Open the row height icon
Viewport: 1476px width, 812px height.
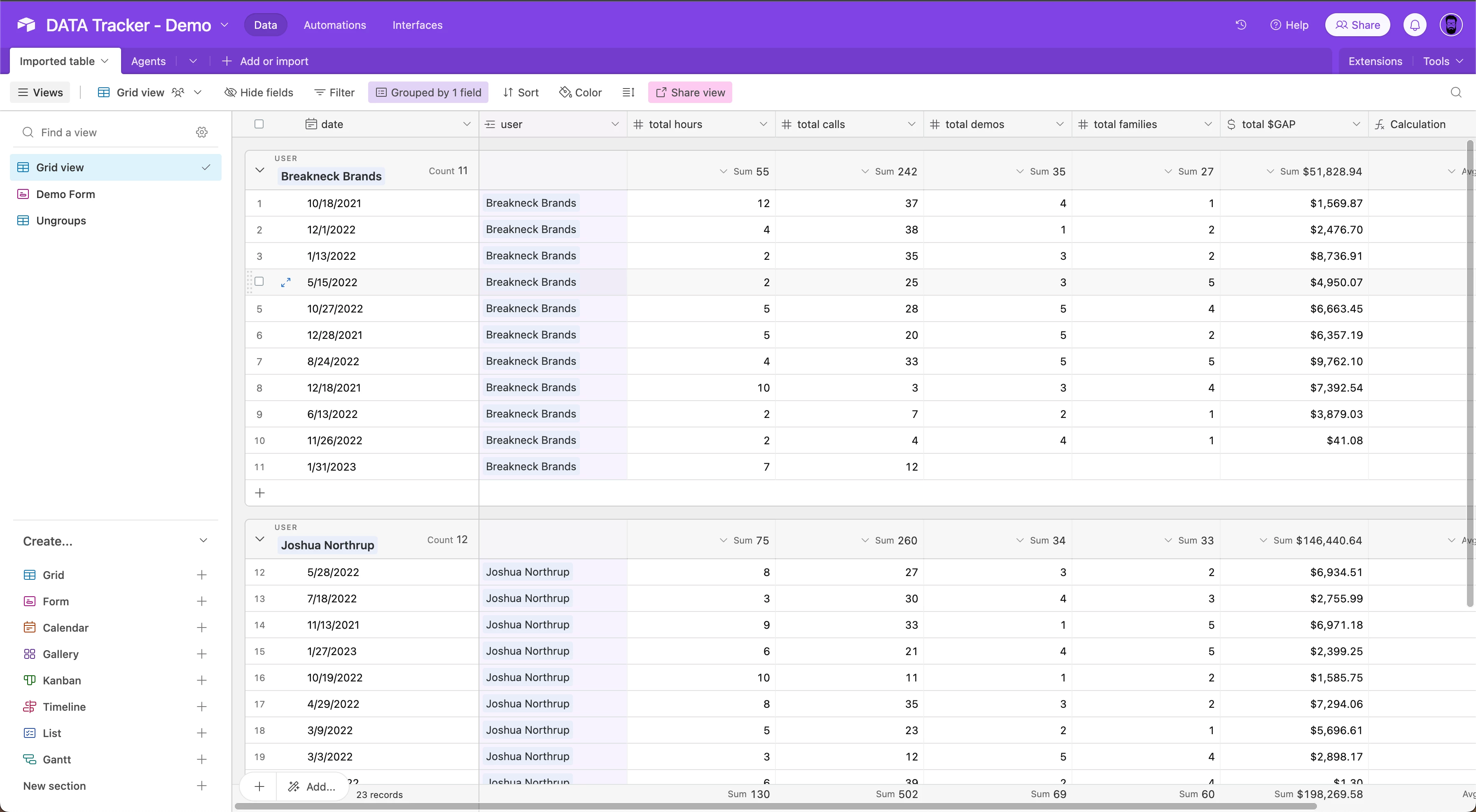(x=628, y=92)
